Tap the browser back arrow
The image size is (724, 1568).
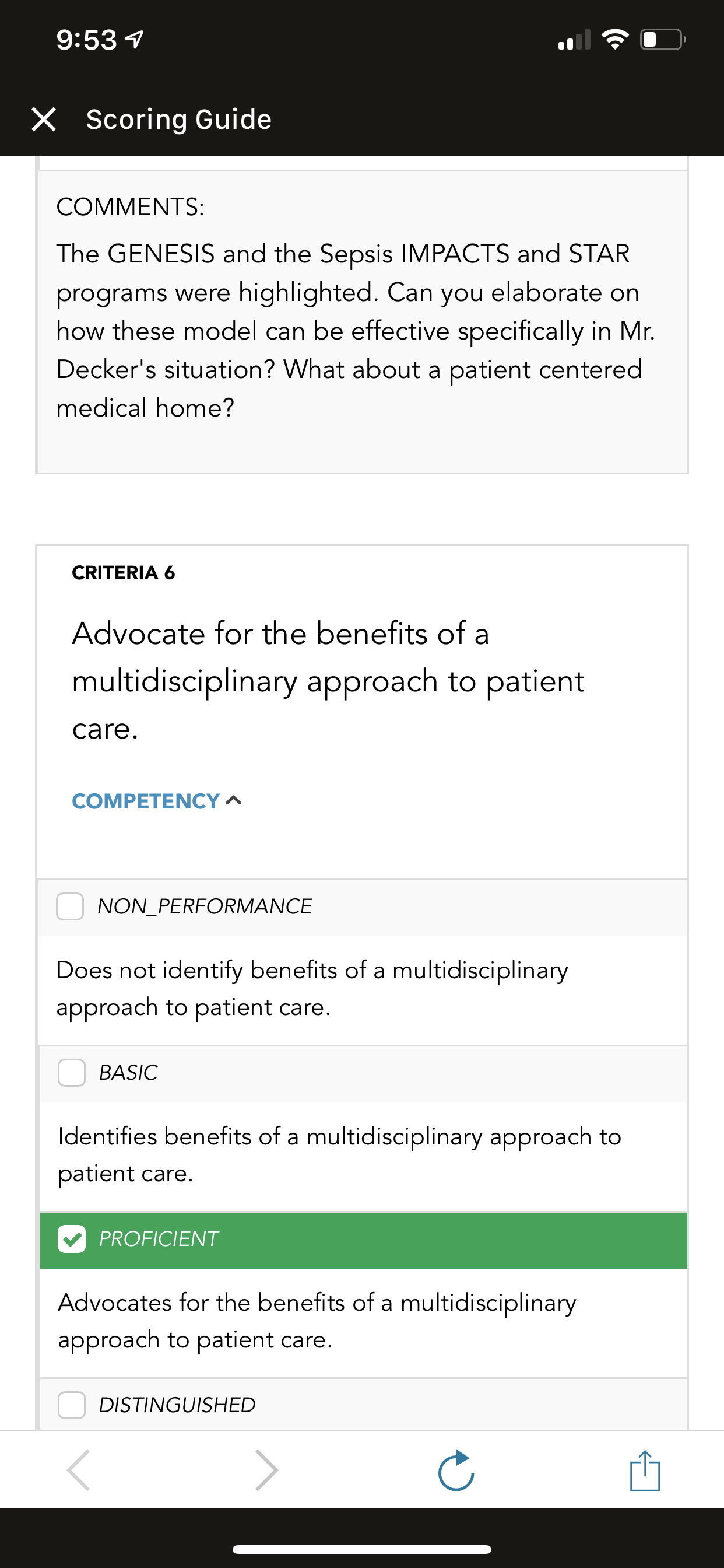tap(79, 1470)
